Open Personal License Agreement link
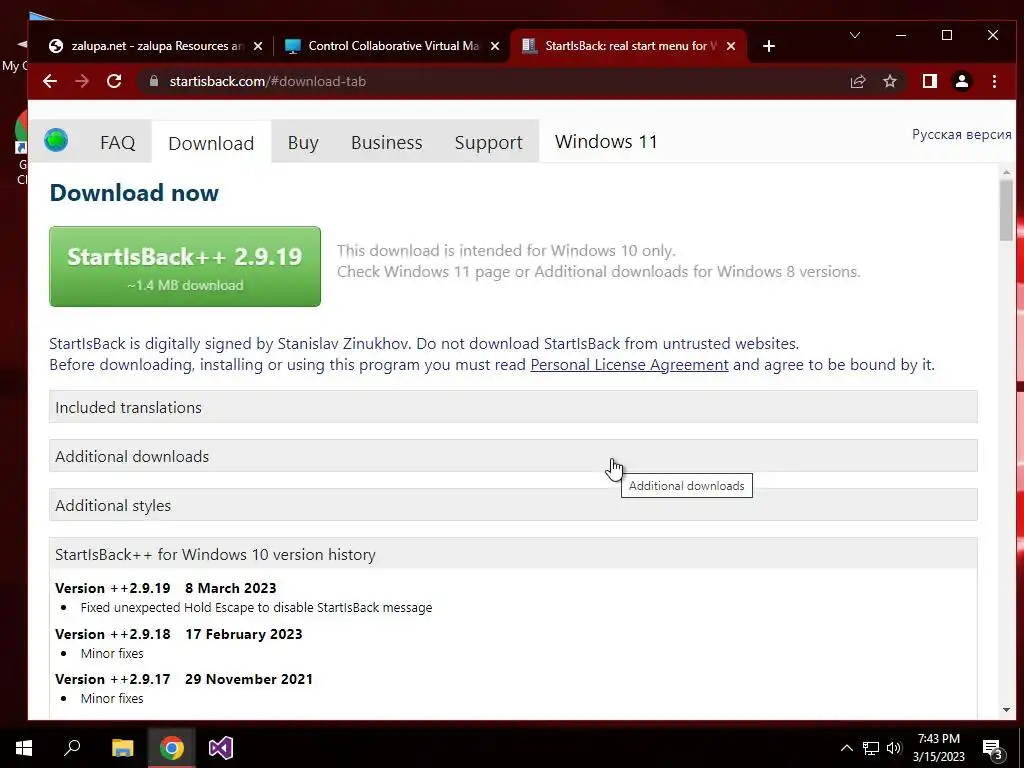 (x=629, y=364)
